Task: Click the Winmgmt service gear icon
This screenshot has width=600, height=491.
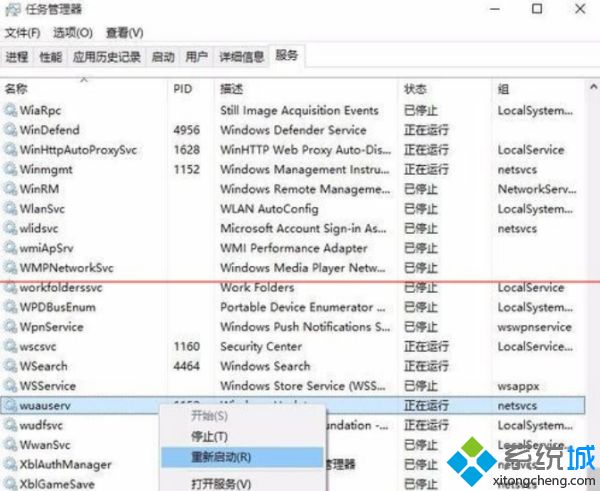Action: pyautogui.click(x=10, y=169)
